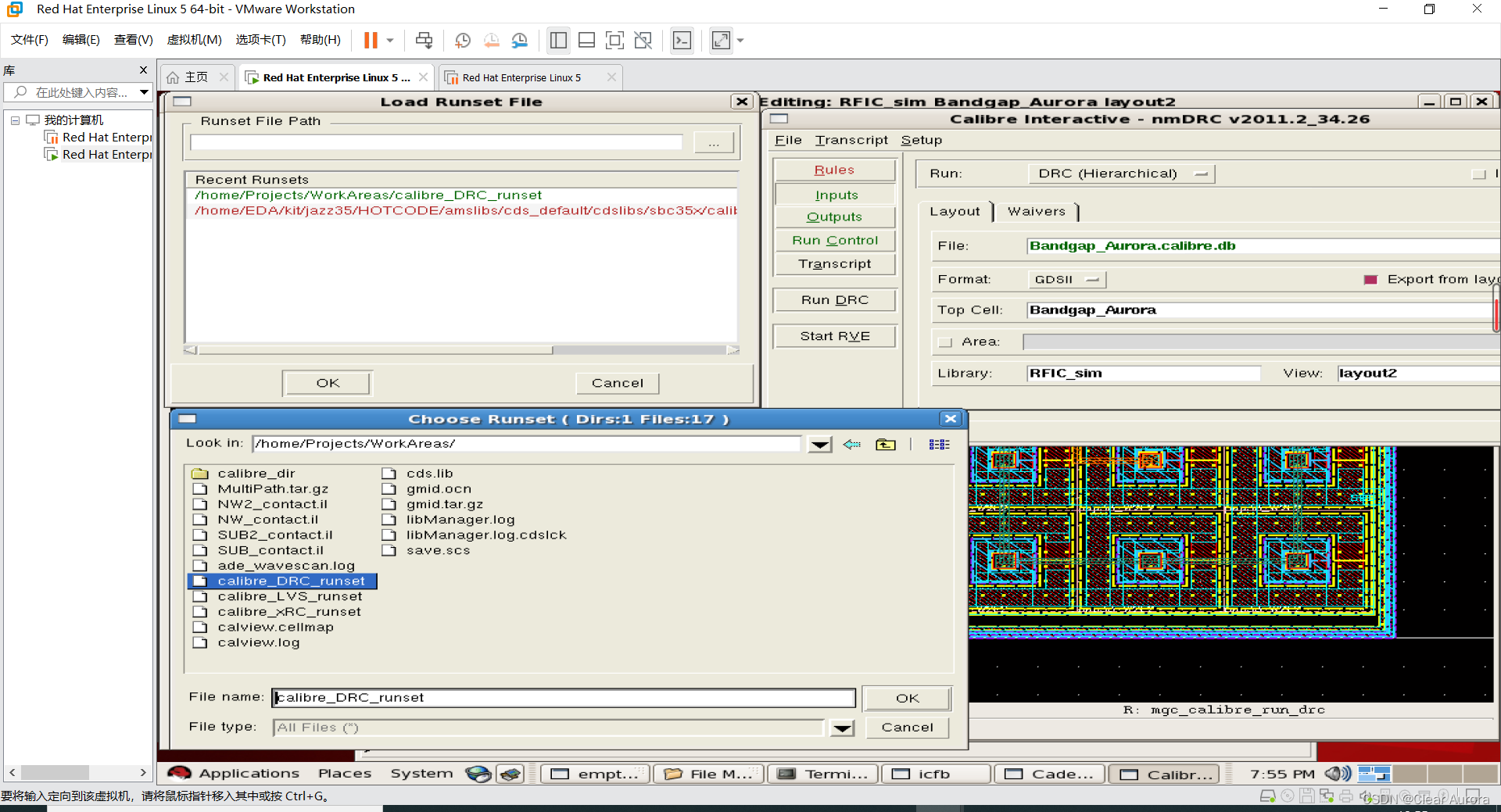
Task: Click OK in the Load Runset File dialog
Action: pos(328,383)
